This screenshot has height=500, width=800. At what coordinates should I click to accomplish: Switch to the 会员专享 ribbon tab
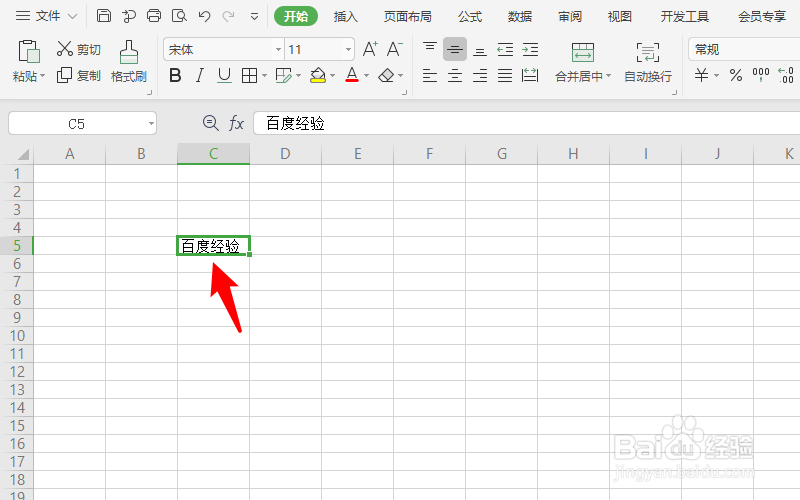(762, 16)
